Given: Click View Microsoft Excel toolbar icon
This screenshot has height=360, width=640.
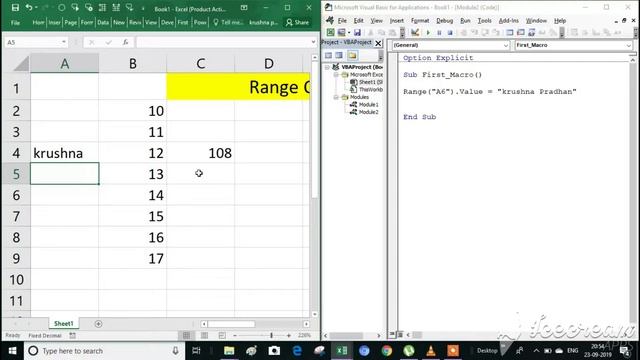Looking at the screenshot, I should click(x=330, y=32).
